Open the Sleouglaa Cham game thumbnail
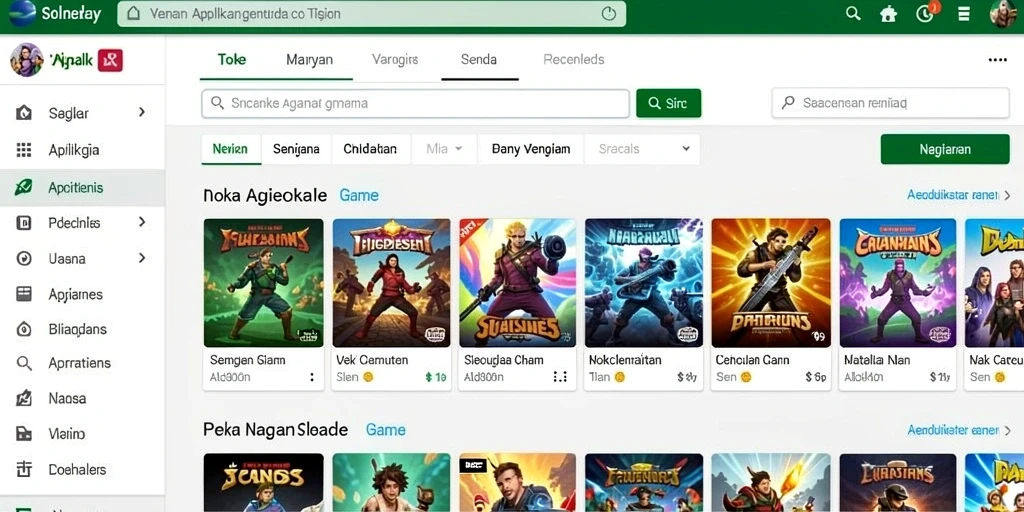Screen dimensions: 1024x512 click(x=517, y=283)
